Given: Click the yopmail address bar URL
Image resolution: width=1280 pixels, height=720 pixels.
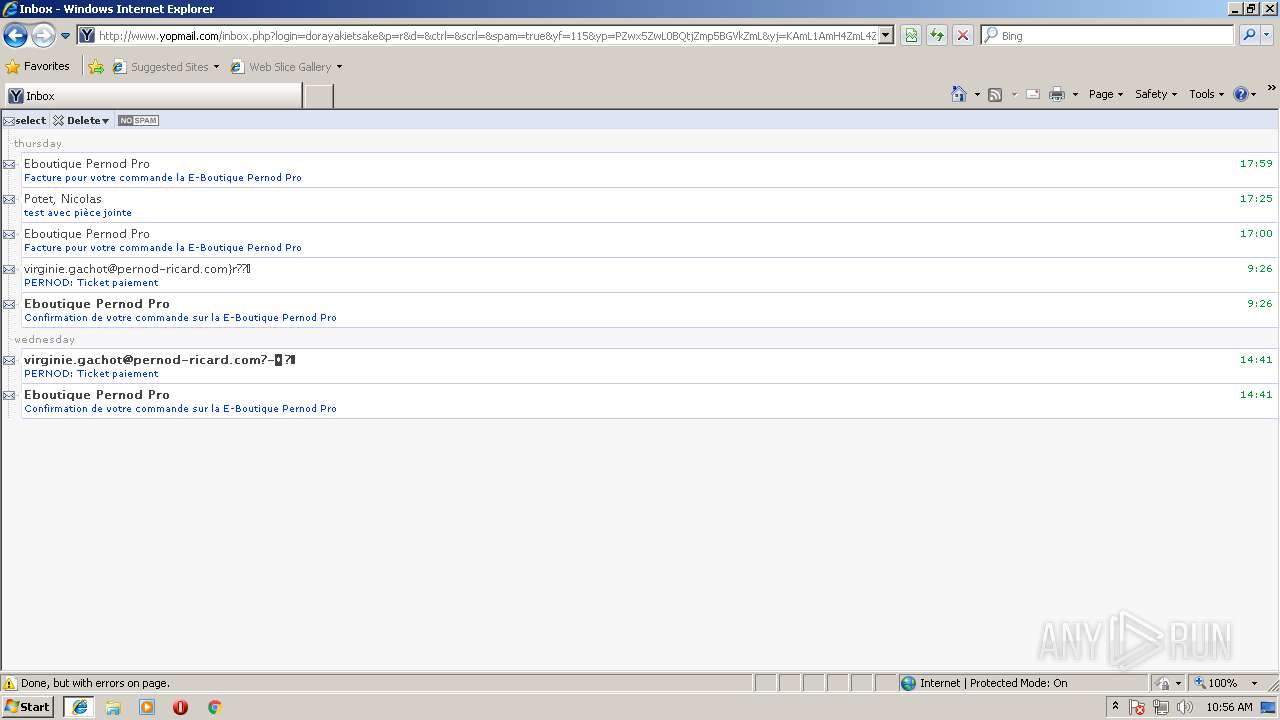Looking at the screenshot, I should pos(487,36).
